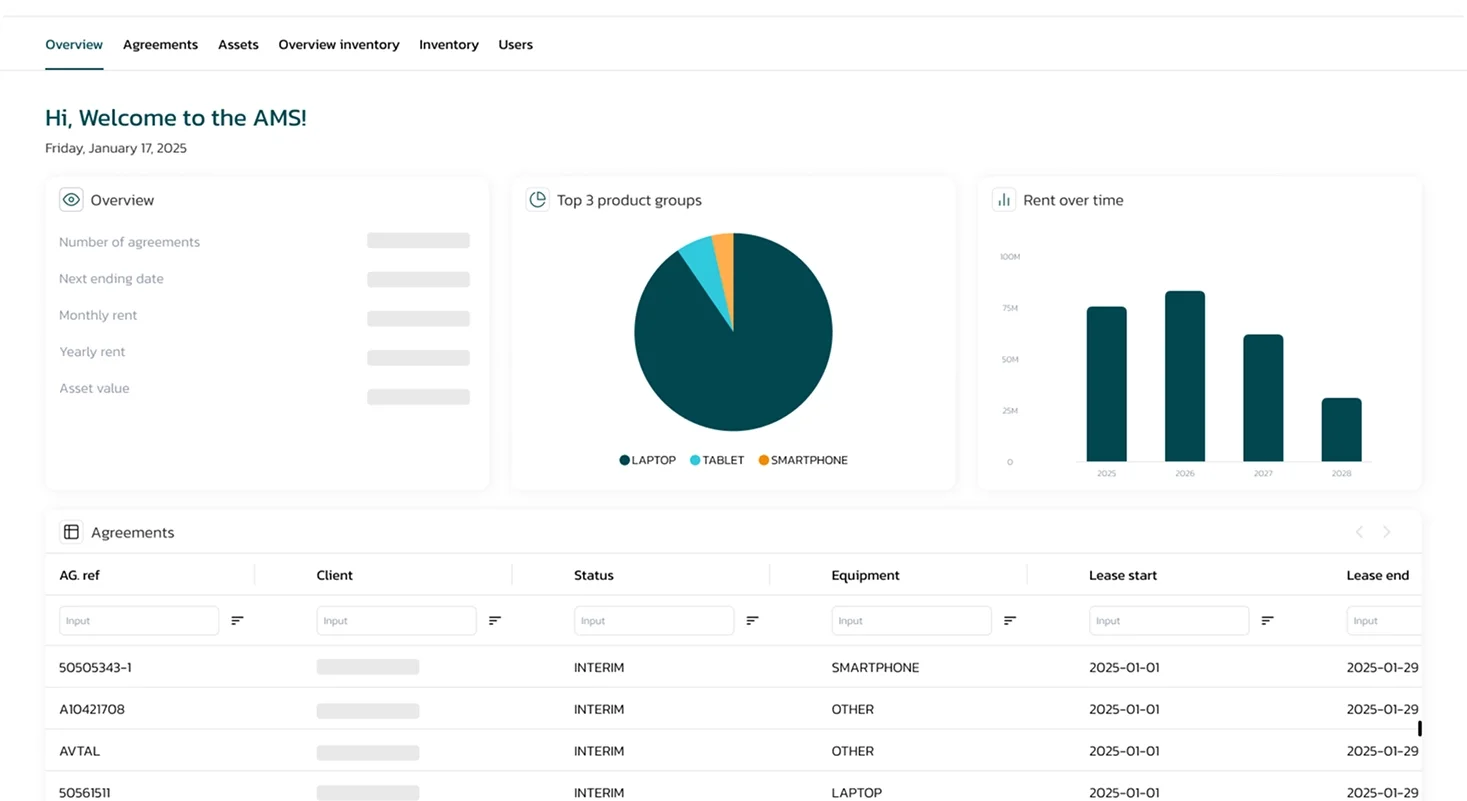Click the table icon beside Agreements heading
The image size is (1467, 801).
[71, 532]
